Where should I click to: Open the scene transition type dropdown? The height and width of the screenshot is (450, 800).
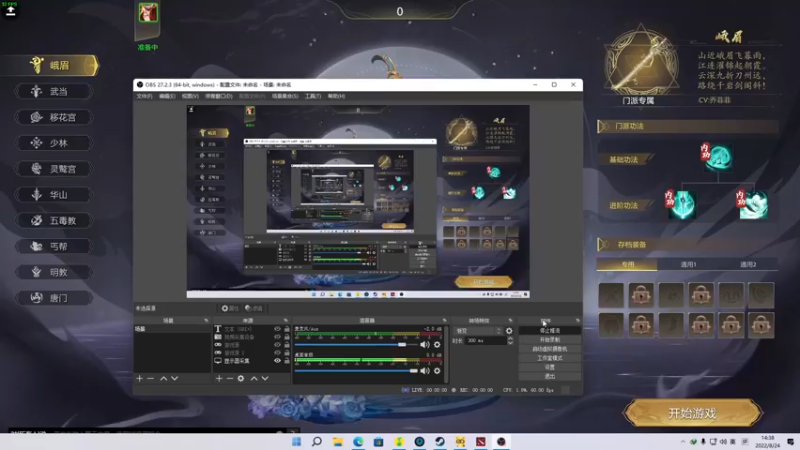(478, 331)
